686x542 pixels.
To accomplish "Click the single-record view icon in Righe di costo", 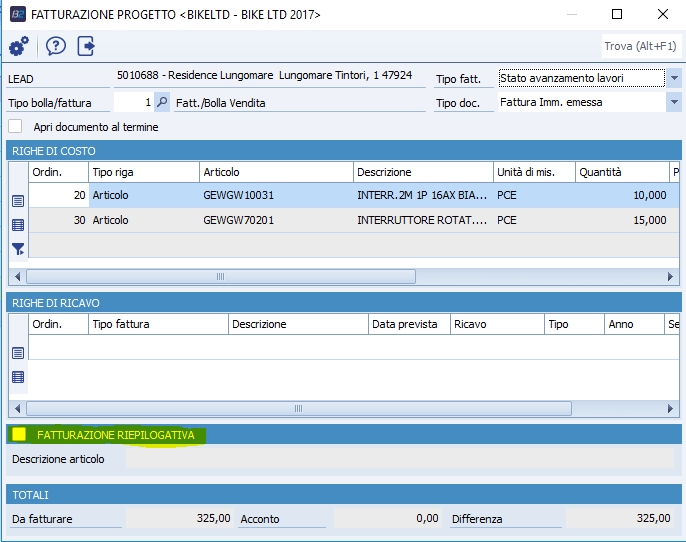I will [x=18, y=201].
